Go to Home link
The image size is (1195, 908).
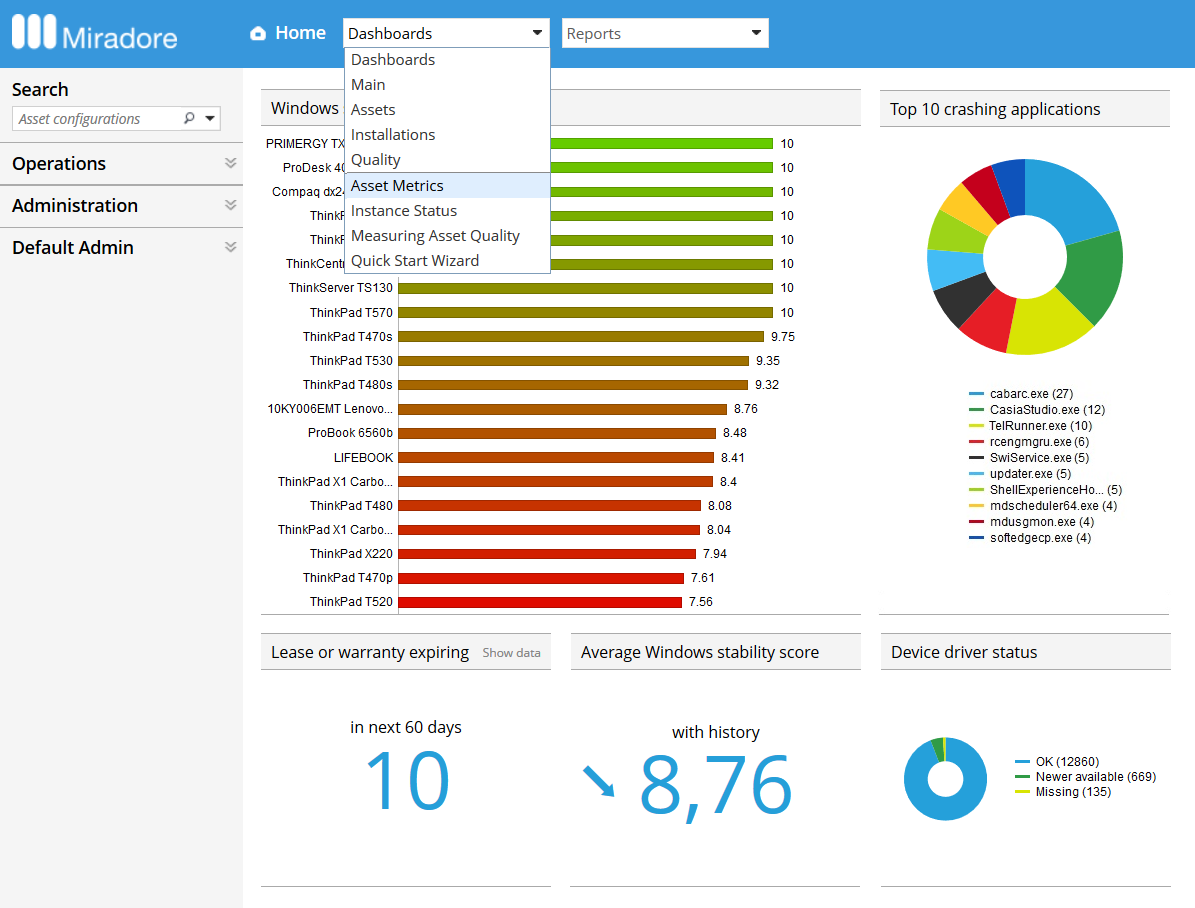pos(300,33)
